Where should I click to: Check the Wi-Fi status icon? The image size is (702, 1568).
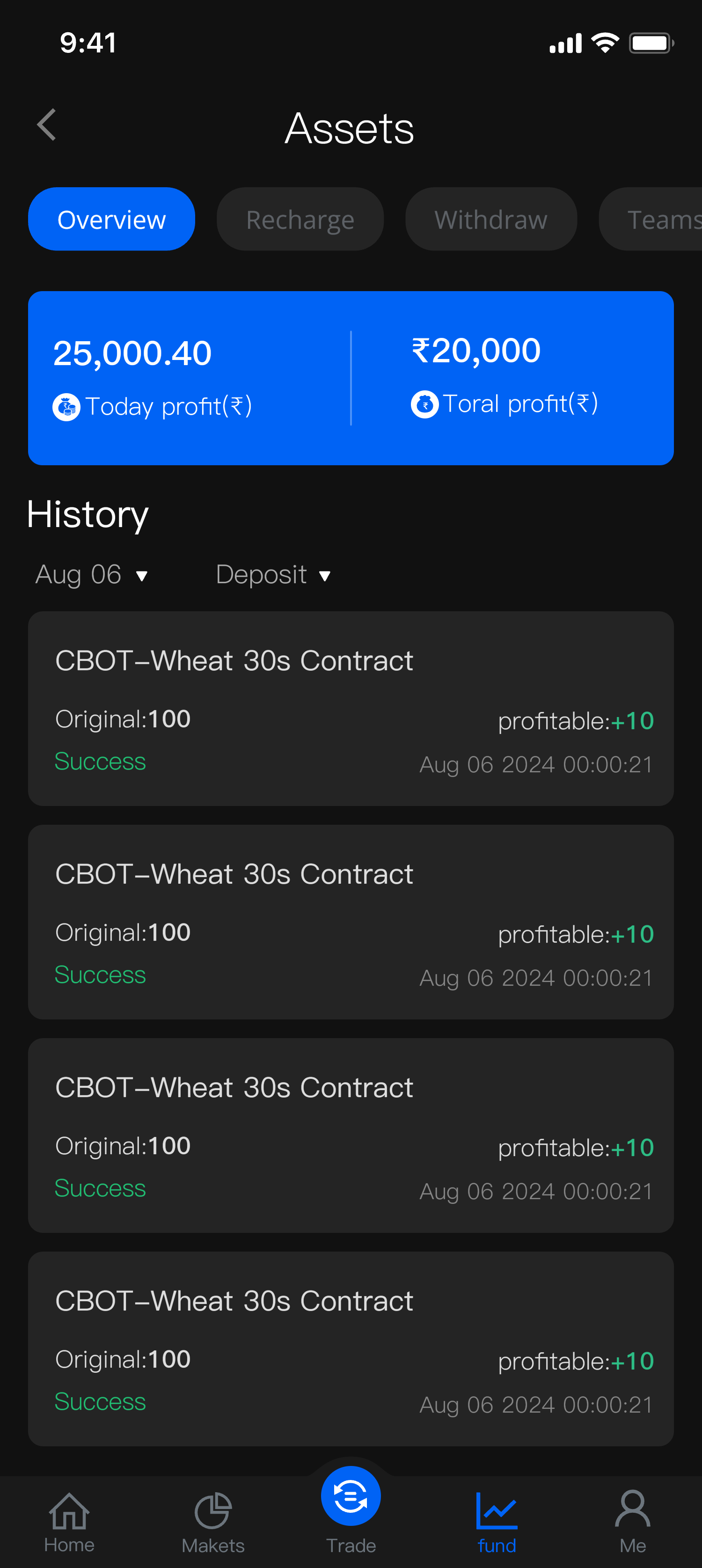tap(605, 43)
